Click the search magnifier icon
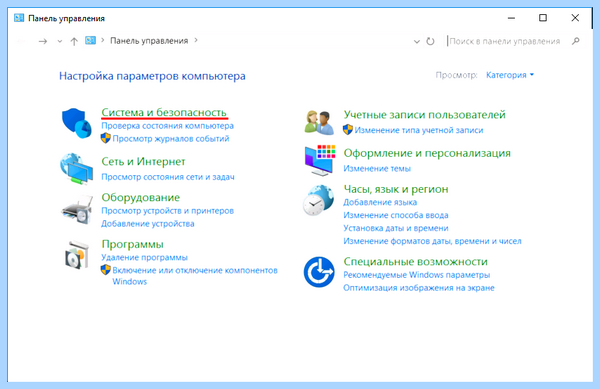Viewport: 600px width, 389px height. 576,41
